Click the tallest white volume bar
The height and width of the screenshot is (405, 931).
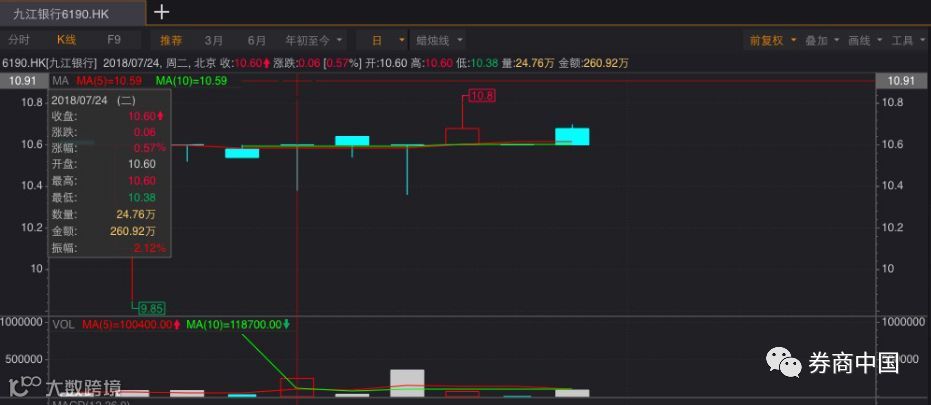pyautogui.click(x=407, y=383)
